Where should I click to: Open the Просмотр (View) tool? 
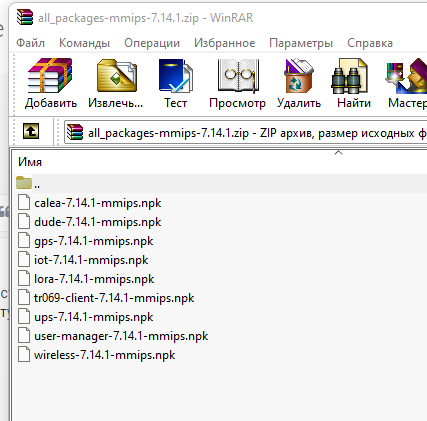[x=238, y=76]
